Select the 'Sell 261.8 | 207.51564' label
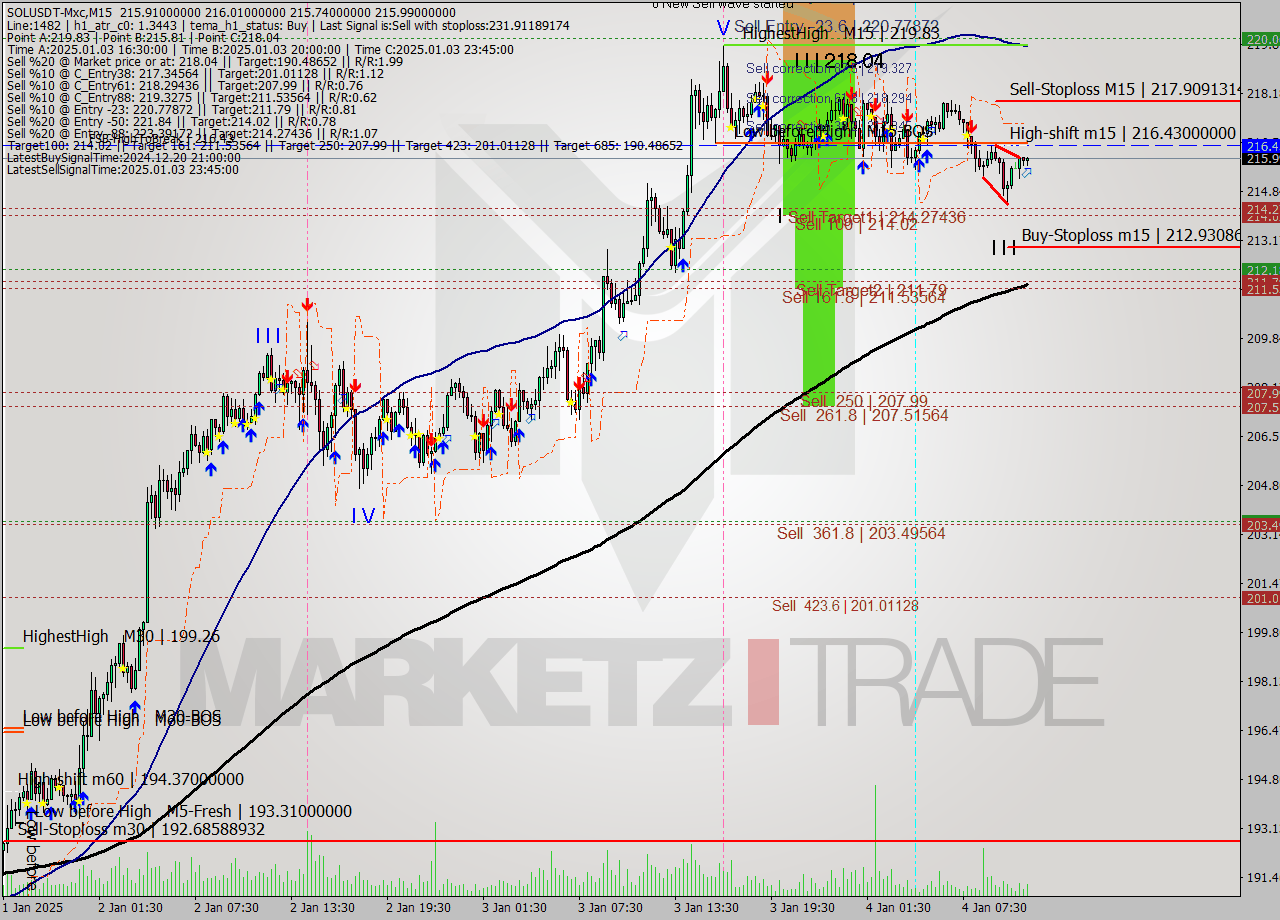Image resolution: width=1280 pixels, height=920 pixels. click(864, 415)
